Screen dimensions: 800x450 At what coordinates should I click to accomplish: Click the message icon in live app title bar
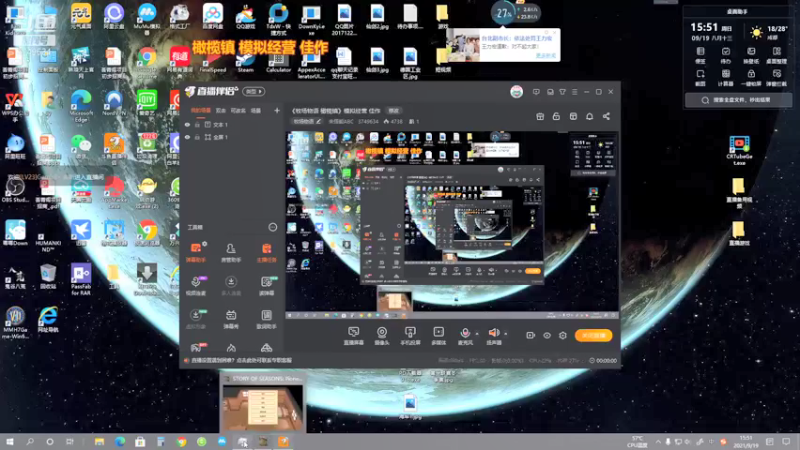[536, 92]
